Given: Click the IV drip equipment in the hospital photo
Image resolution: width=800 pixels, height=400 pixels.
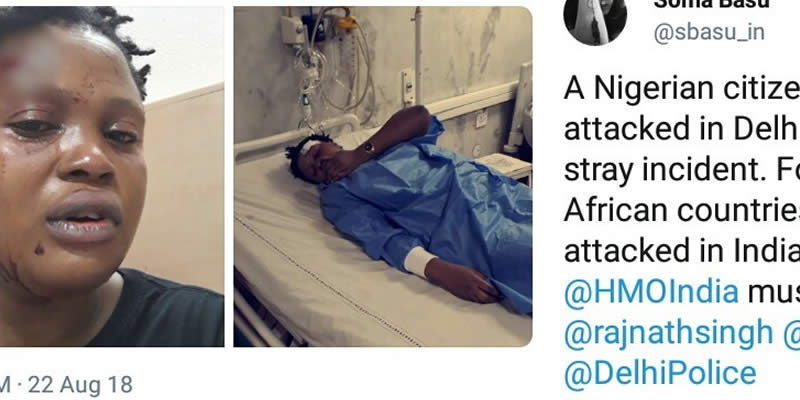Looking at the screenshot, I should [x=329, y=61].
